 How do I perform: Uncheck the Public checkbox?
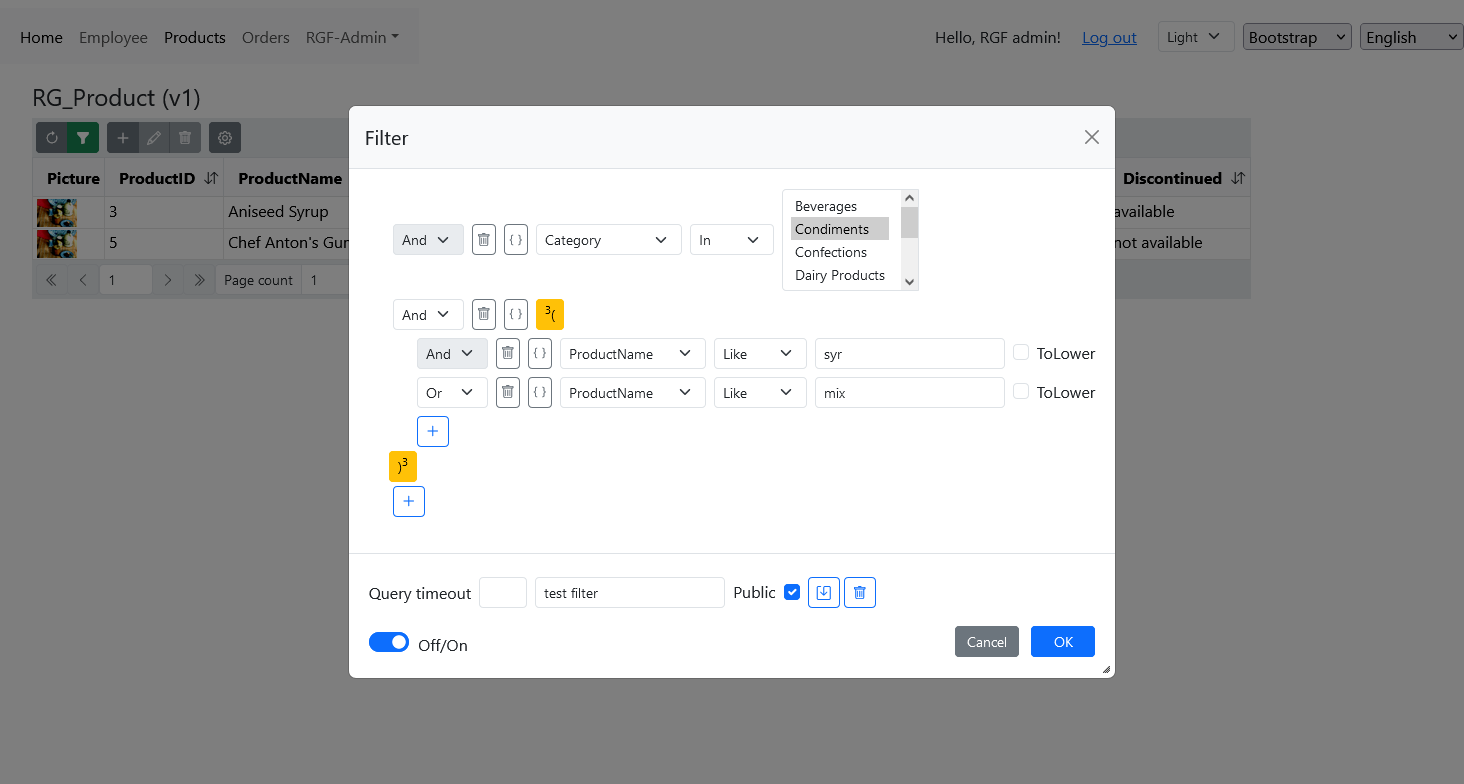pyautogui.click(x=792, y=592)
